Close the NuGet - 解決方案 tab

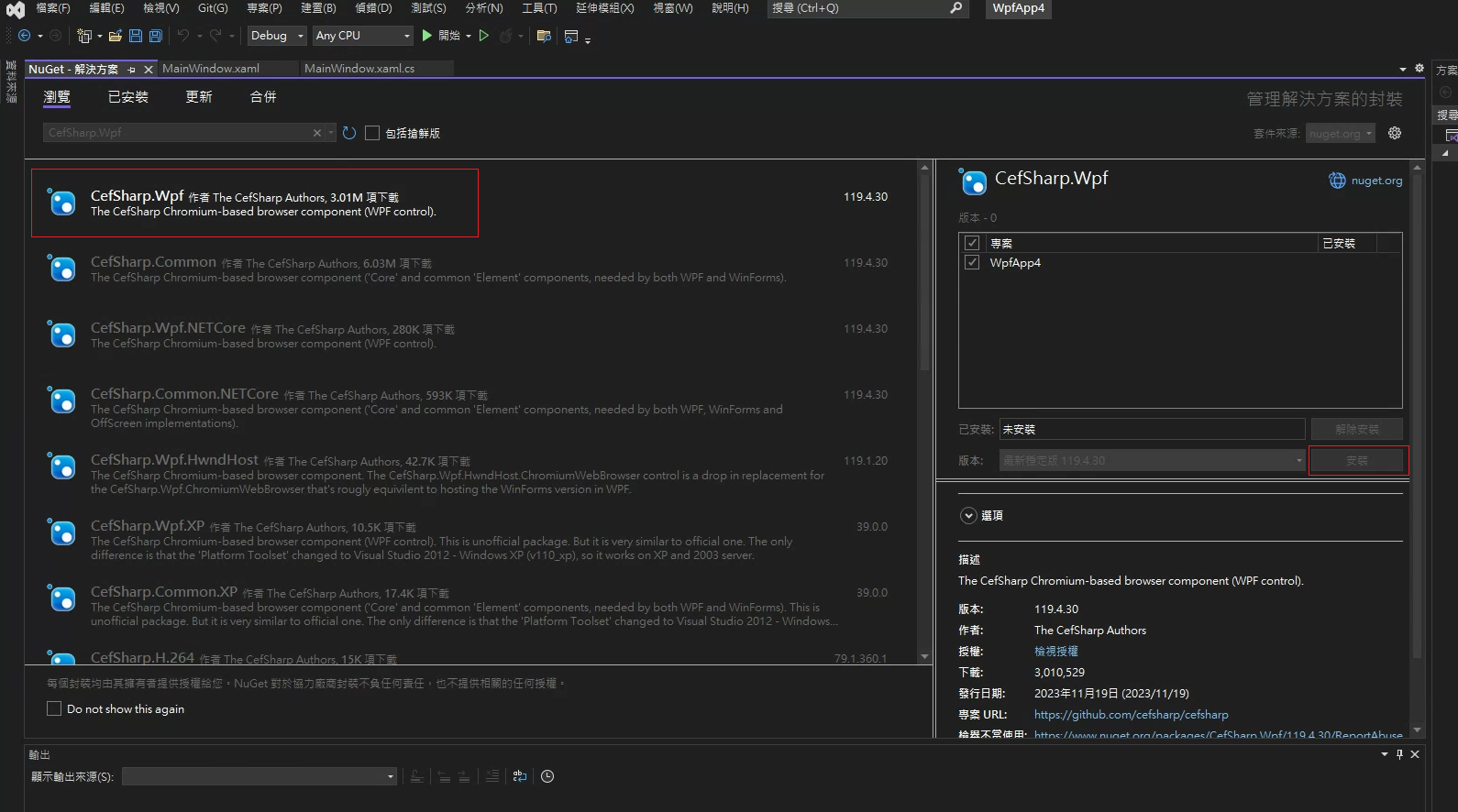(149, 69)
